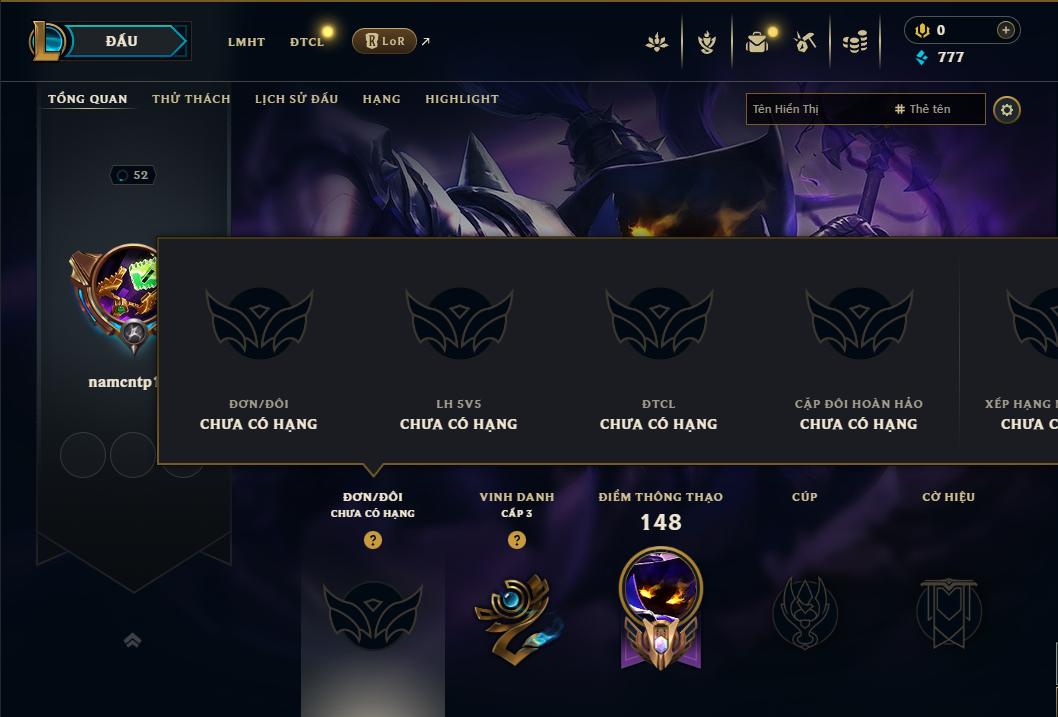
Task: Open the Highlight tab
Action: 462,98
